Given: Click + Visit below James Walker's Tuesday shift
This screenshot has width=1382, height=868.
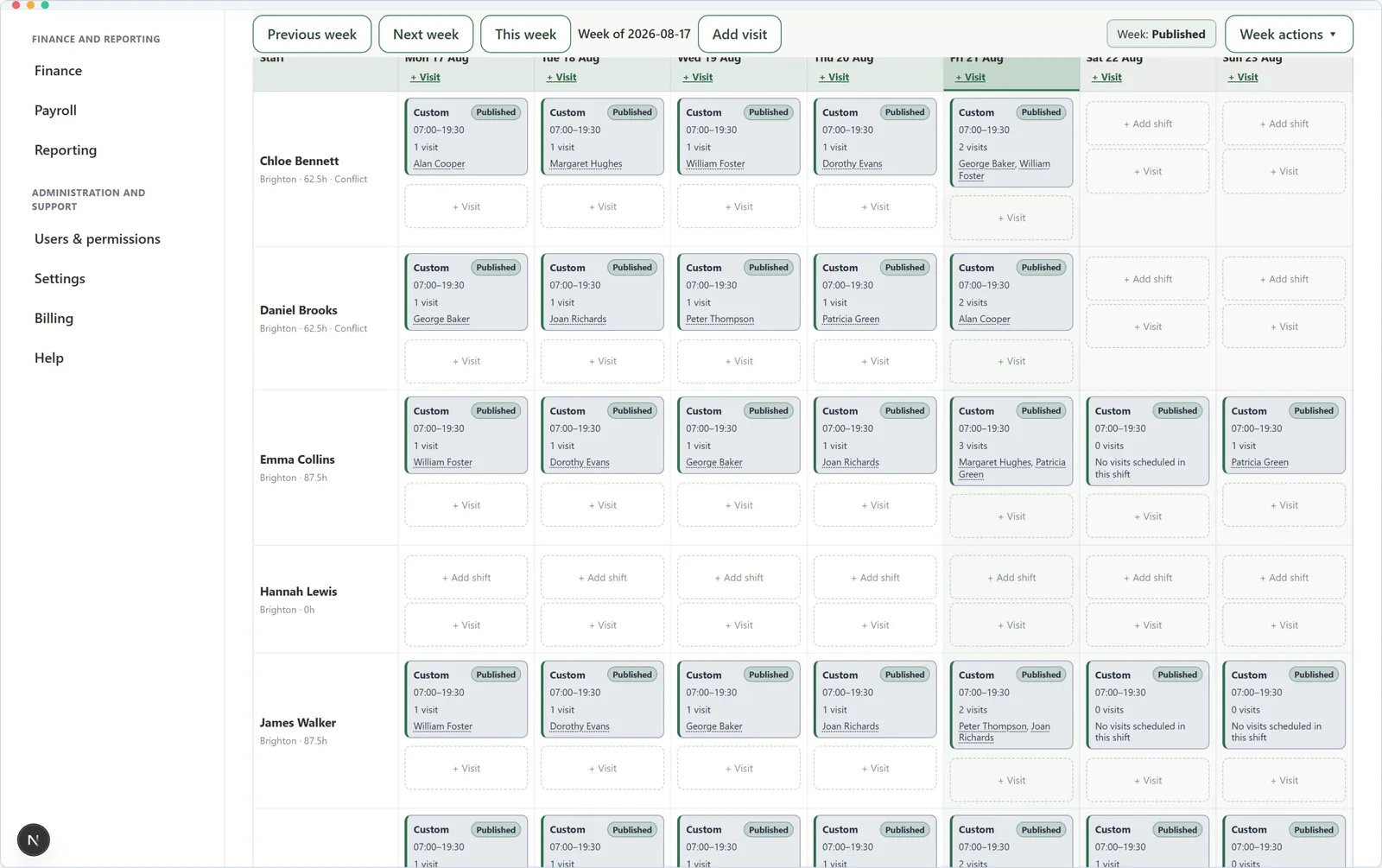Looking at the screenshot, I should (x=602, y=769).
